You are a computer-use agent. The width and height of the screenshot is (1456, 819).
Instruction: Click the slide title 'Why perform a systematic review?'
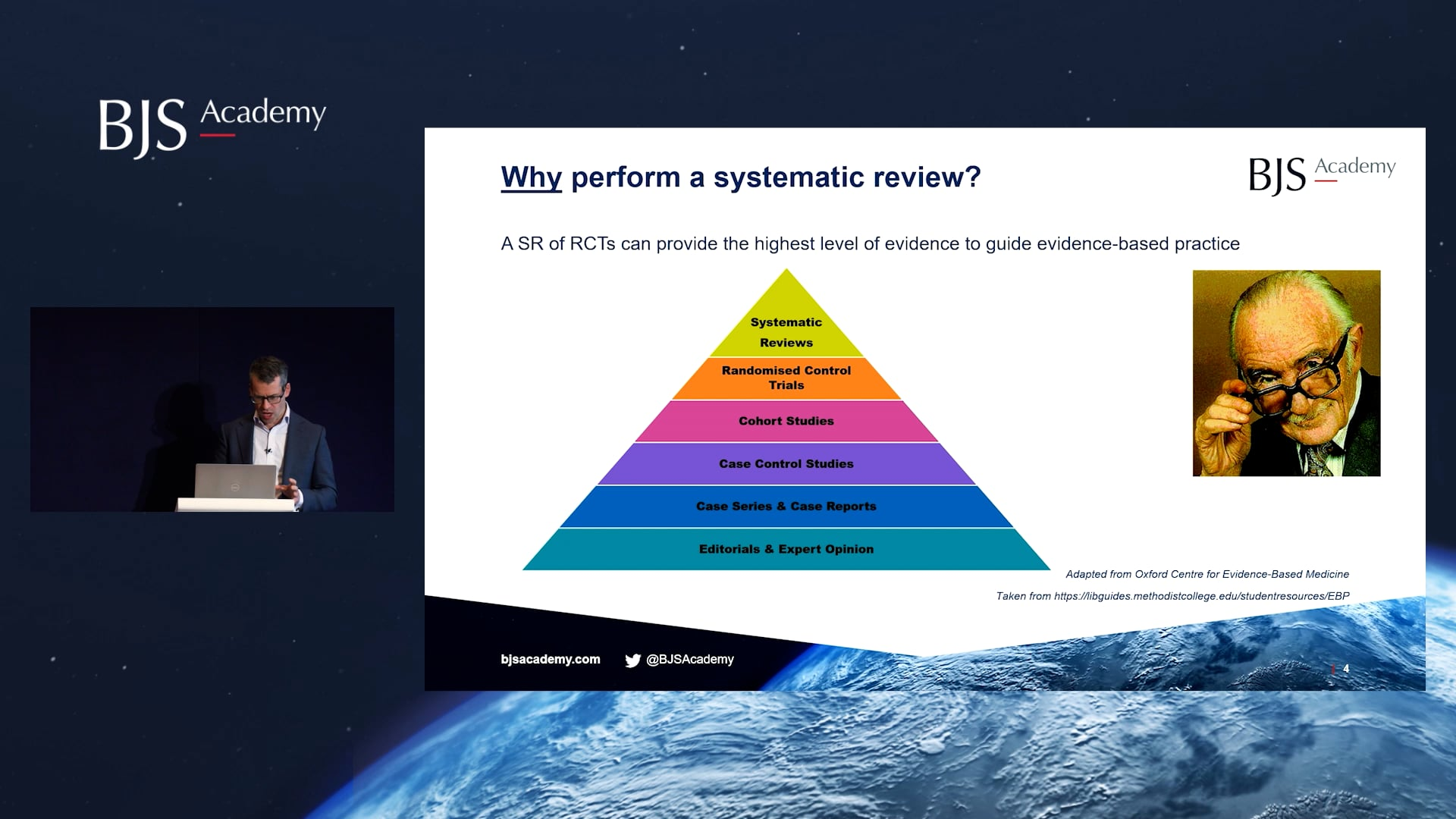pos(741,177)
